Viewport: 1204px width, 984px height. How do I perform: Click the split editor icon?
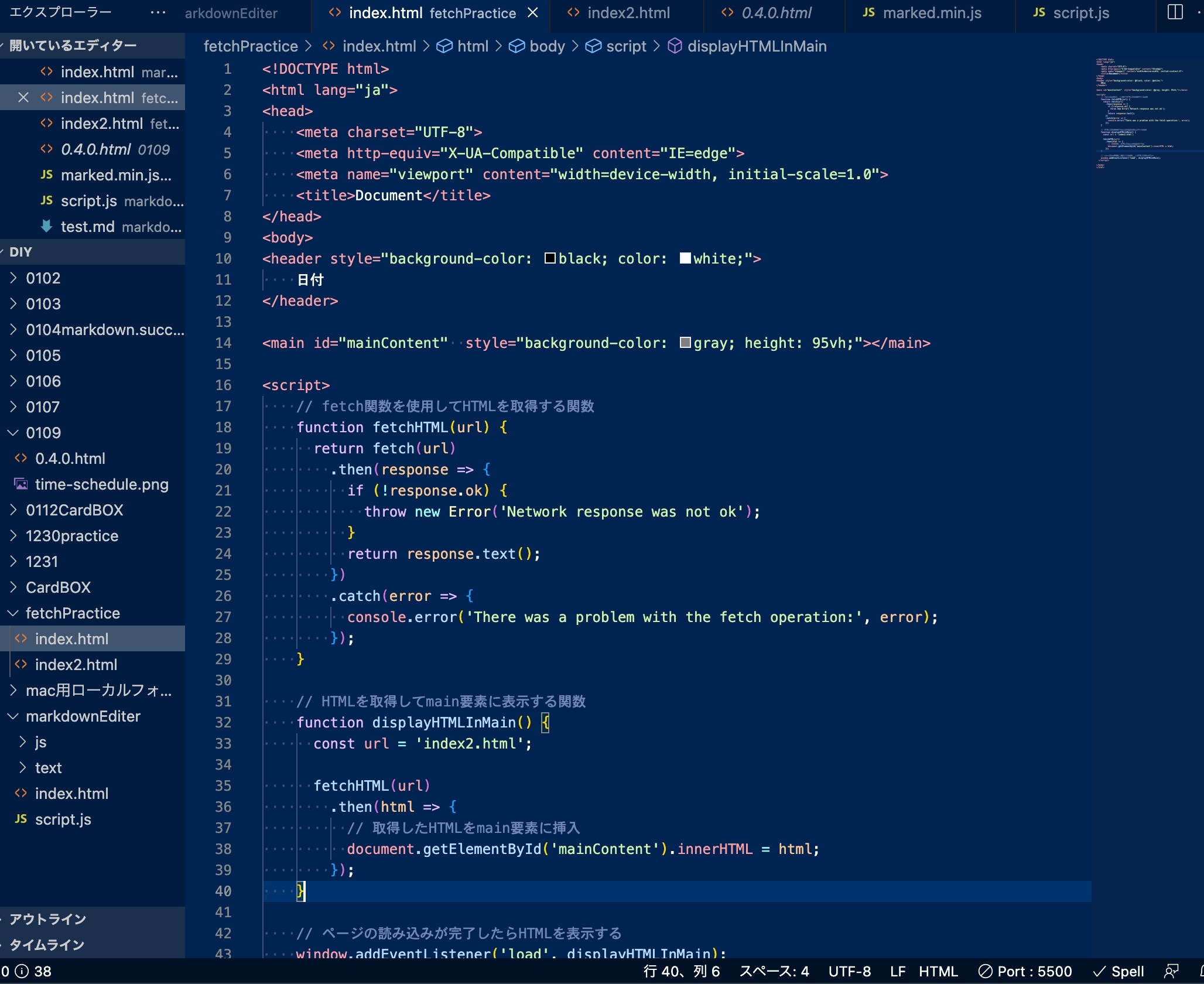(1175, 12)
